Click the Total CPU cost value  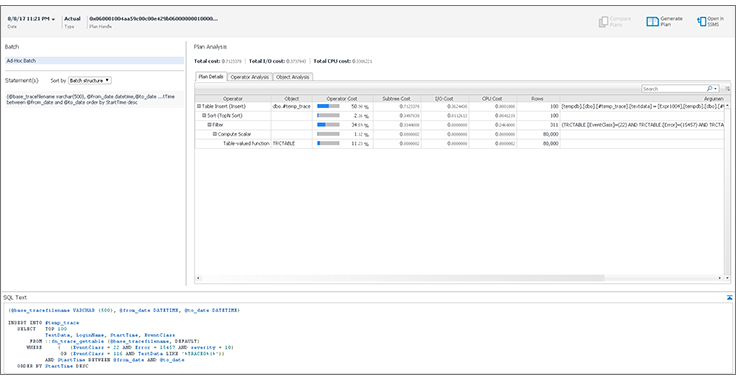point(362,61)
